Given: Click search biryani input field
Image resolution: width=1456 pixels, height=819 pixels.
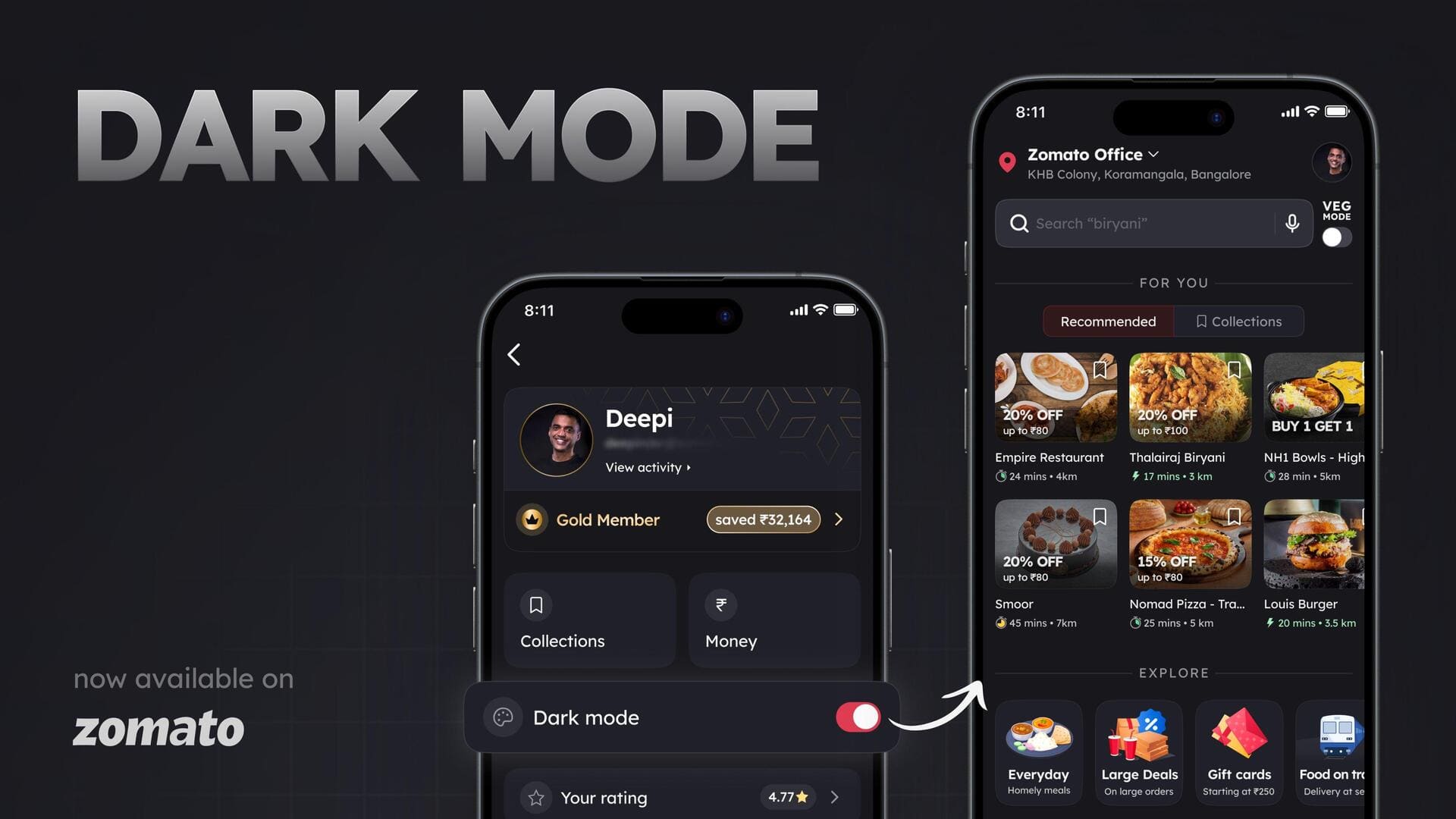Looking at the screenshot, I should (x=1155, y=222).
